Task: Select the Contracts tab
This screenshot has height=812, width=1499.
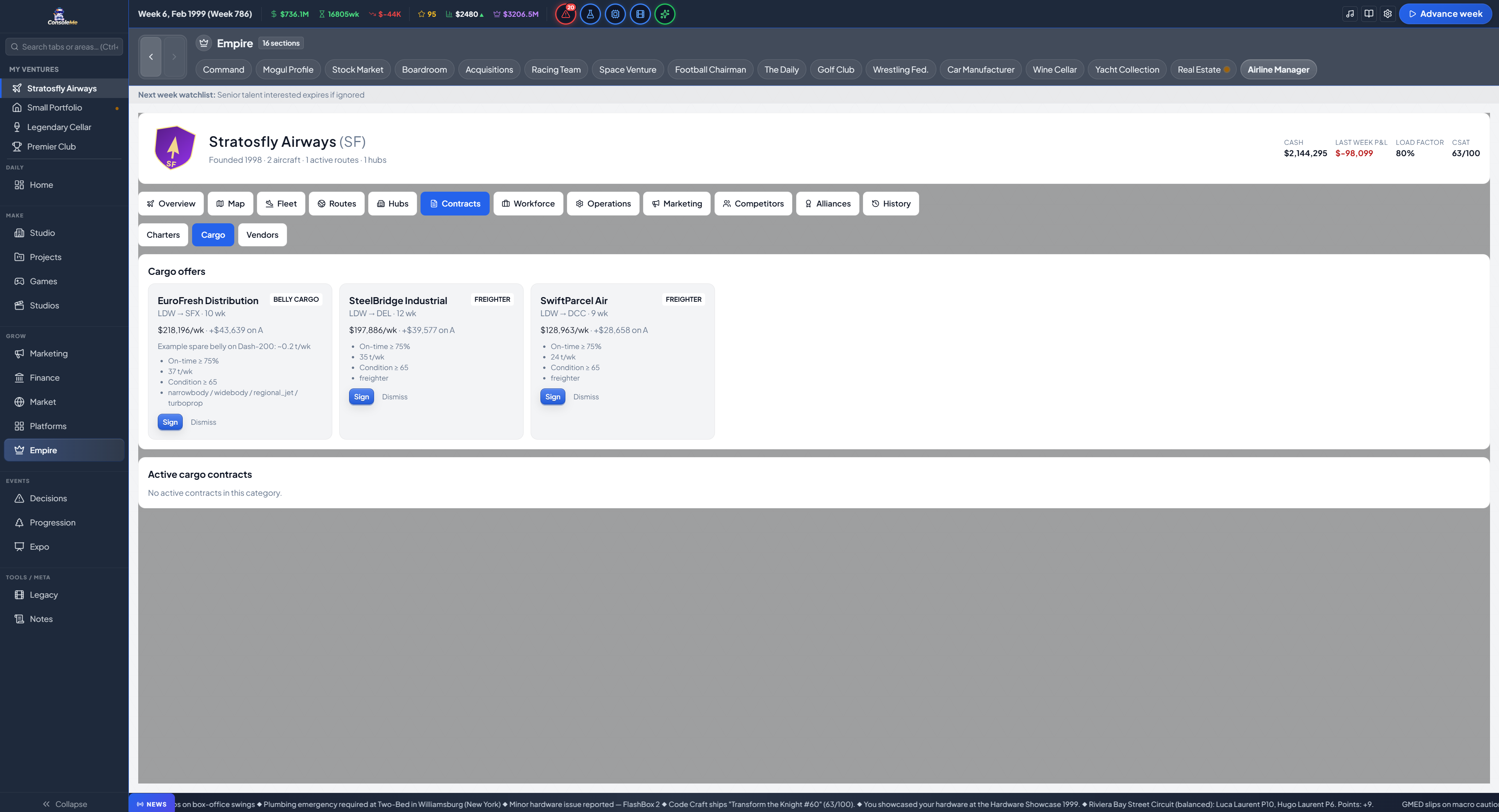Action: [x=455, y=203]
